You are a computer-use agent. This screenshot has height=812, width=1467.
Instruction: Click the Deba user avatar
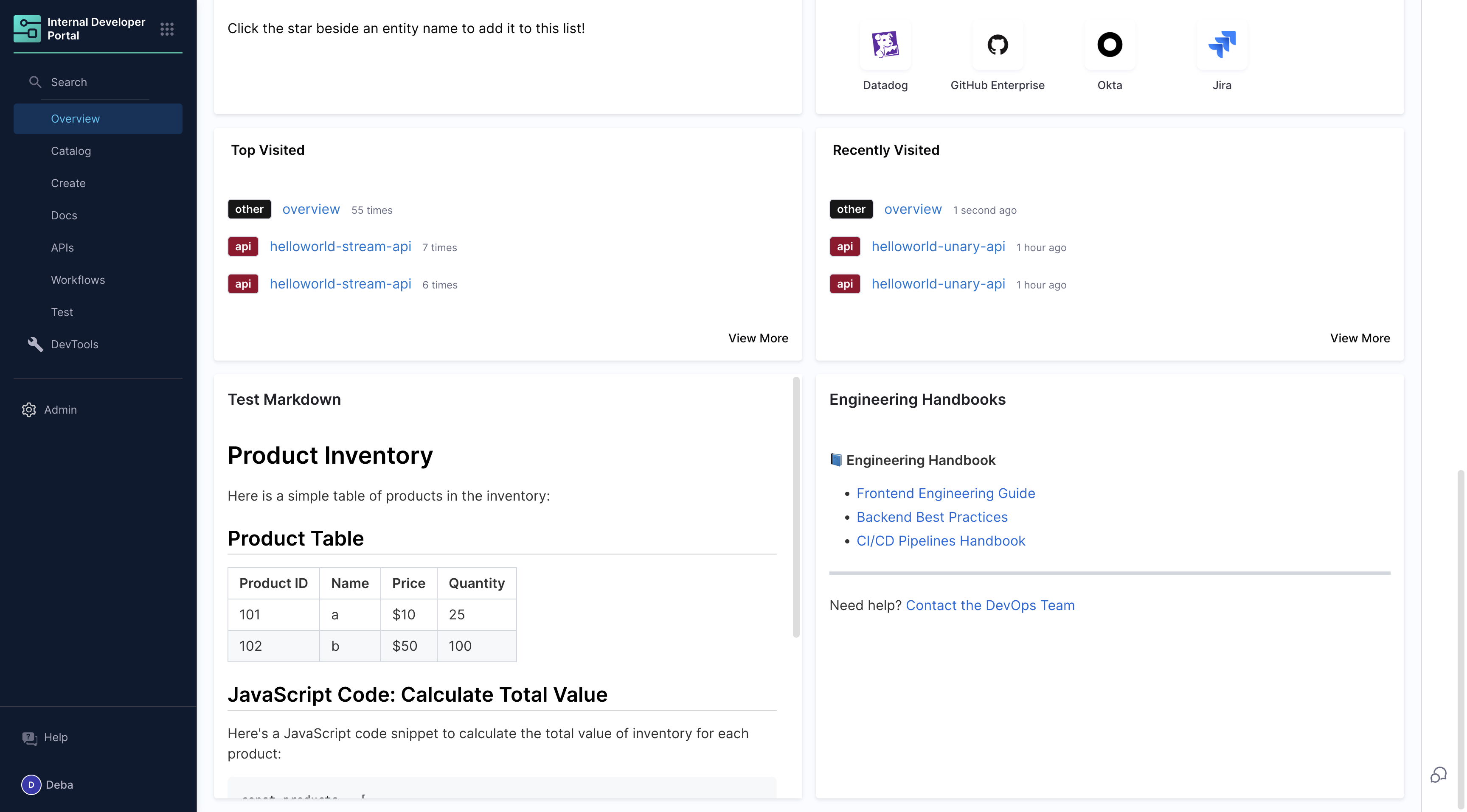click(x=31, y=785)
